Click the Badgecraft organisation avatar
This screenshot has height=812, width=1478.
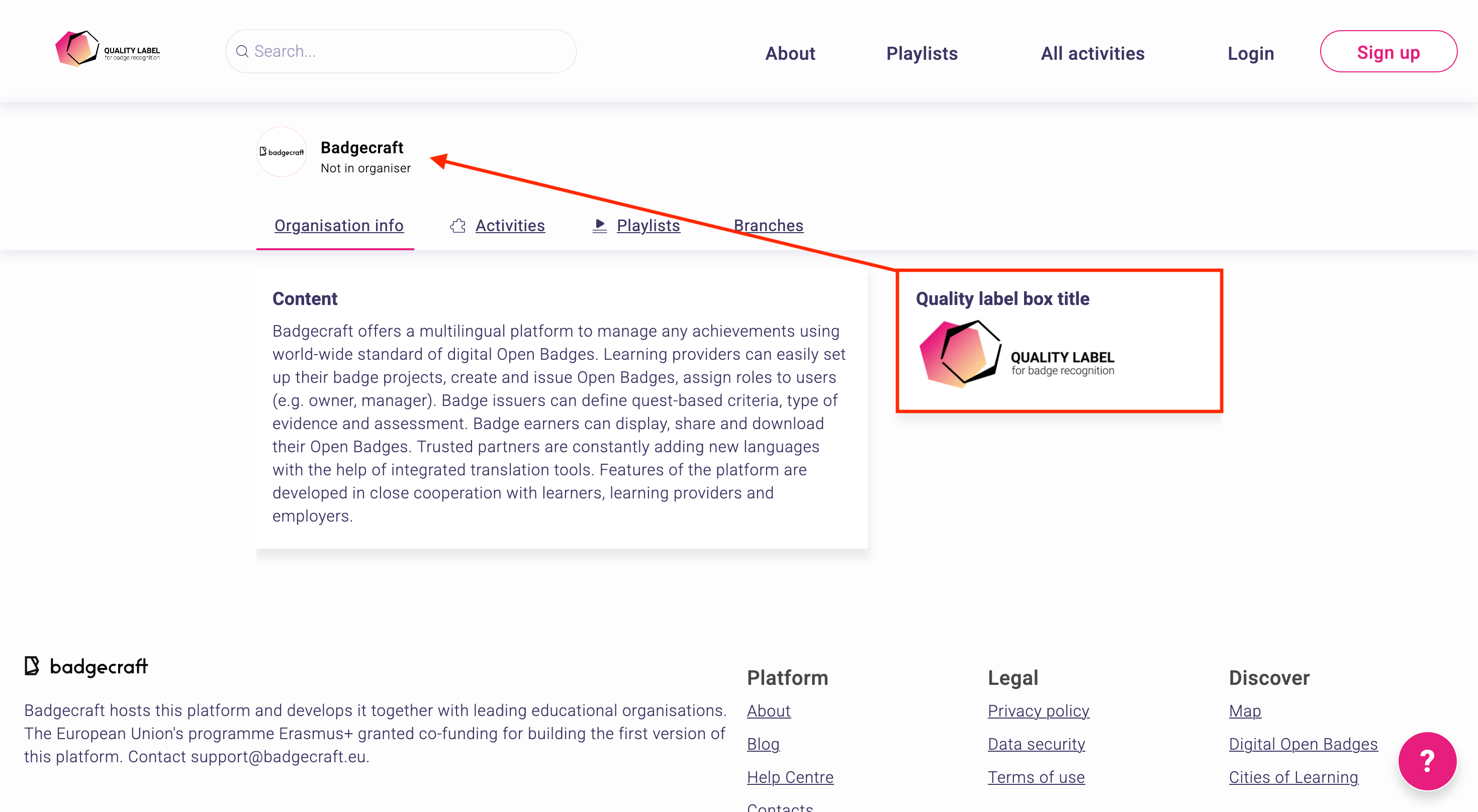281,152
